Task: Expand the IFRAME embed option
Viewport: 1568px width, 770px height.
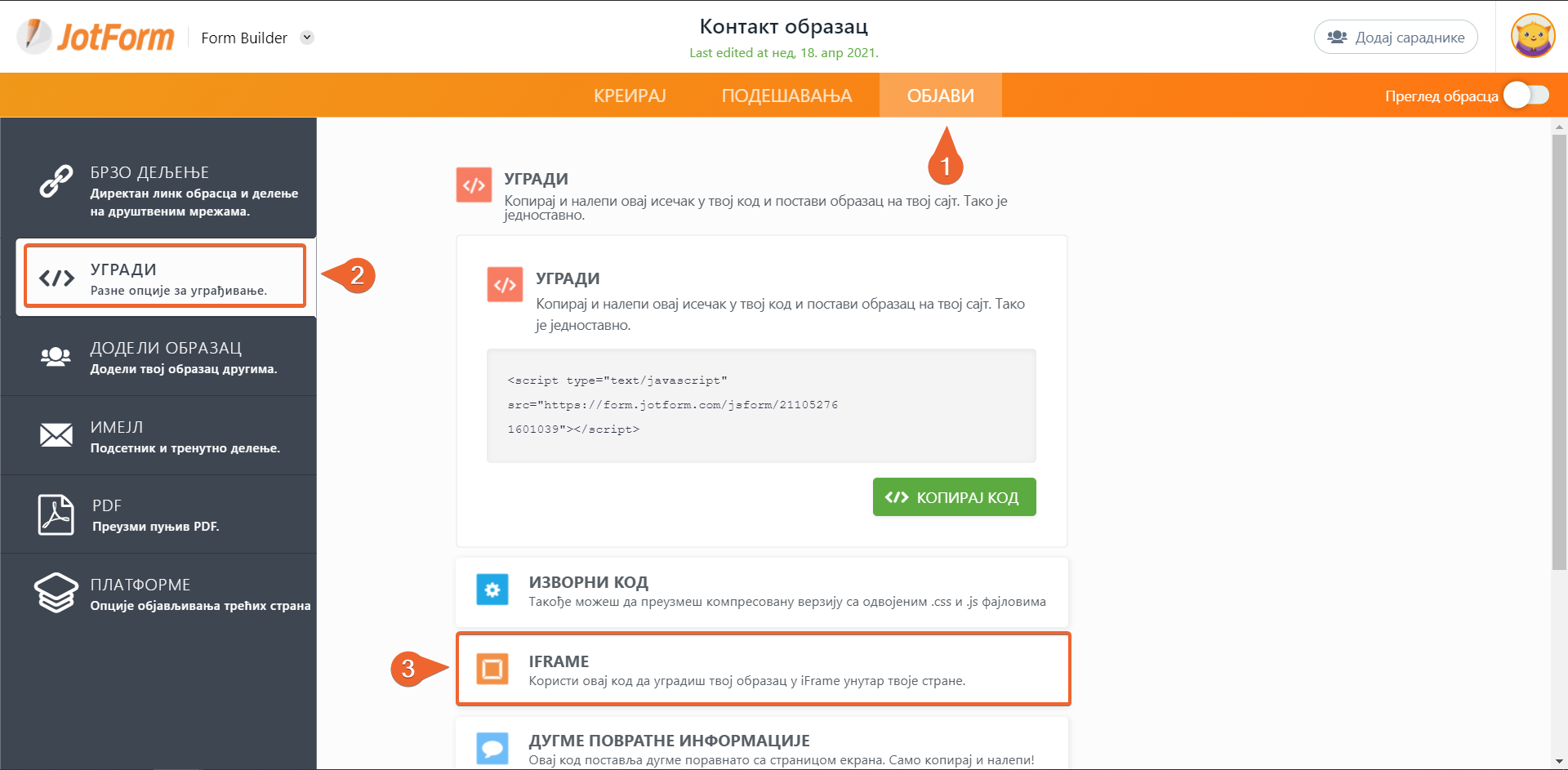Action: (x=762, y=670)
